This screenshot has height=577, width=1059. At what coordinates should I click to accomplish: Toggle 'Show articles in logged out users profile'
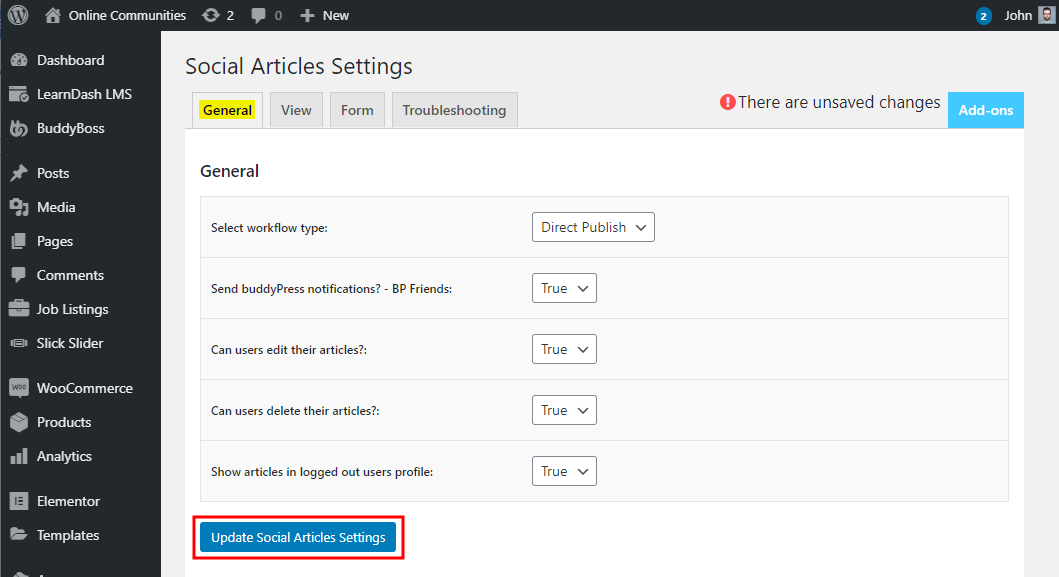(x=563, y=470)
